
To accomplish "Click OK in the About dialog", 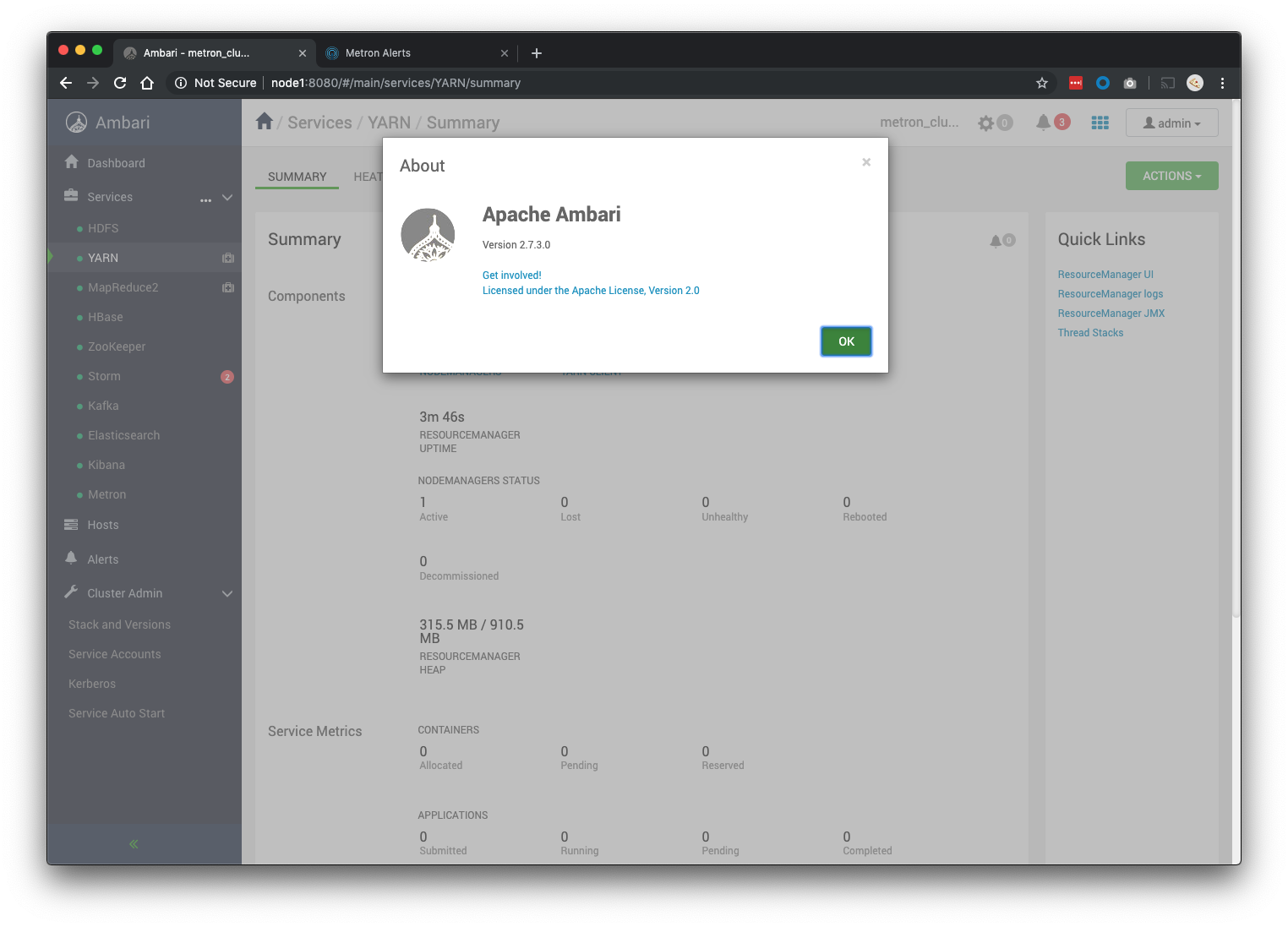I will pyautogui.click(x=846, y=341).
